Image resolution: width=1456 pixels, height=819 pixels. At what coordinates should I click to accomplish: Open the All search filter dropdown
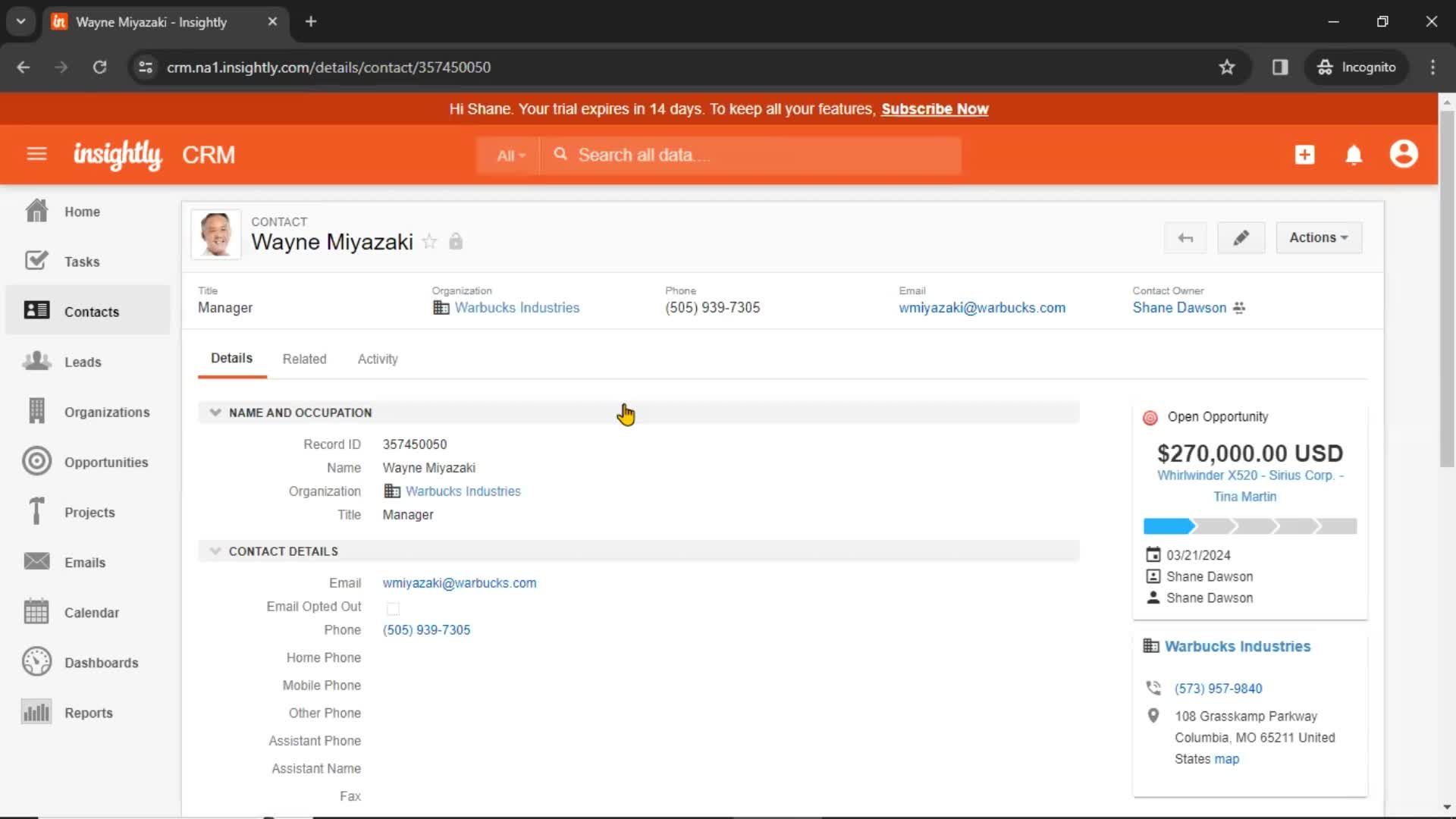510,155
